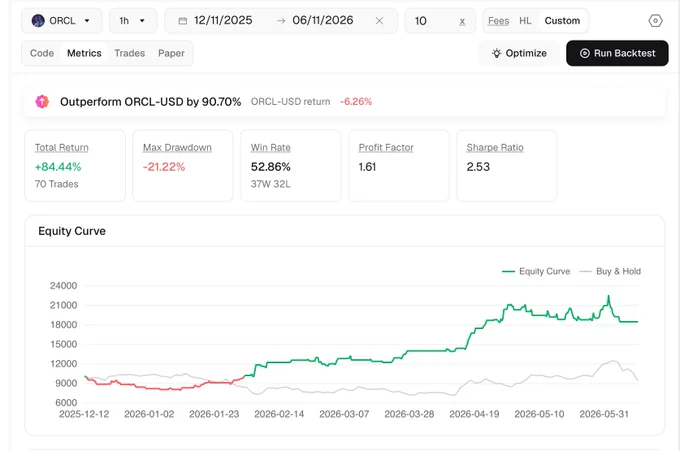Clear the date range with X icon

pyautogui.click(x=379, y=21)
